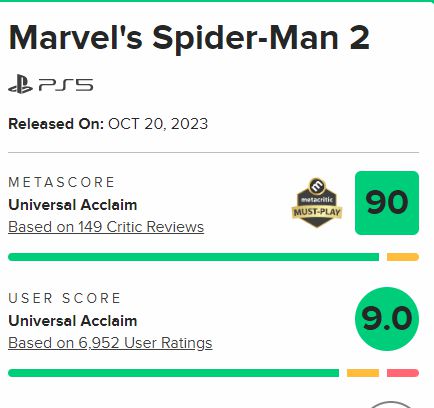The image size is (434, 408).
Task: Click the green segment of the Metascore bar
Action: [193, 257]
